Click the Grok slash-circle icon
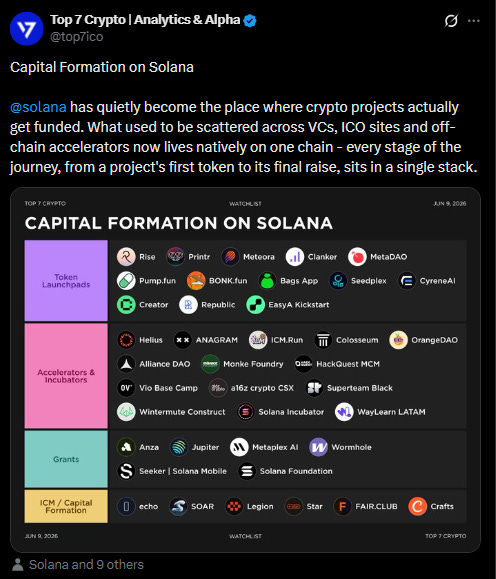The height and width of the screenshot is (579, 496). pos(451,21)
